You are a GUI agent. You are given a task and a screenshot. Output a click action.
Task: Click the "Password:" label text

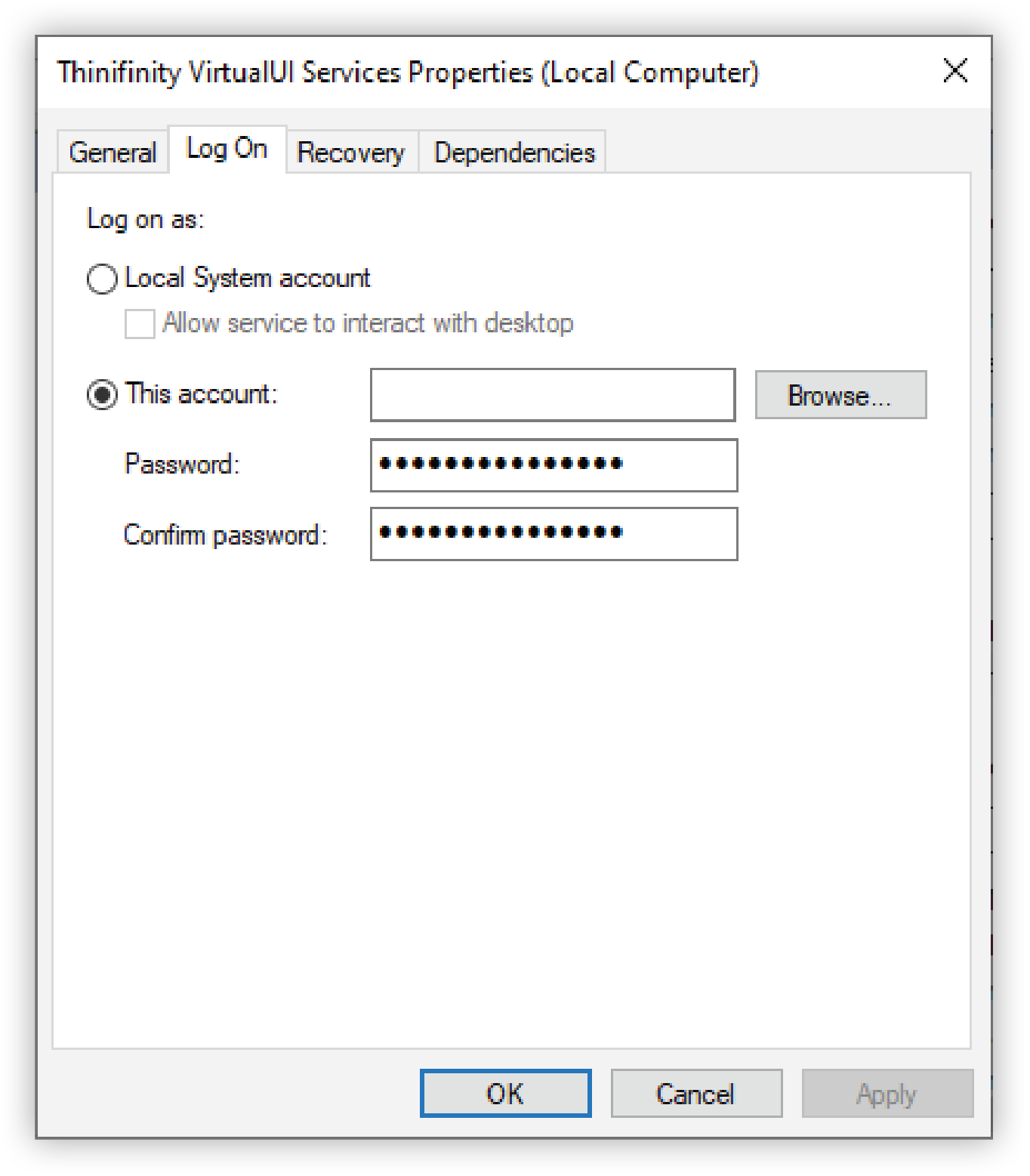point(182,463)
